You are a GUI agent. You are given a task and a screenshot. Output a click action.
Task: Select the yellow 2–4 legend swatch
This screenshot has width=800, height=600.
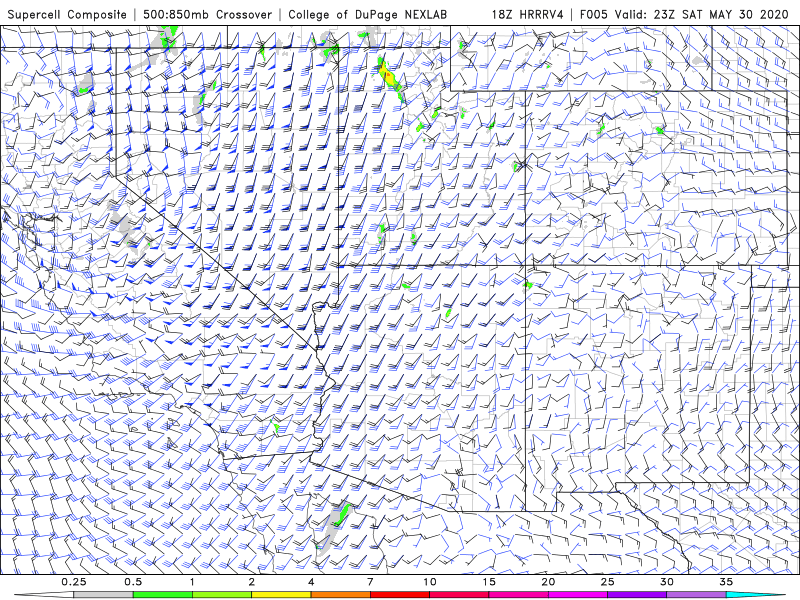coord(281,595)
